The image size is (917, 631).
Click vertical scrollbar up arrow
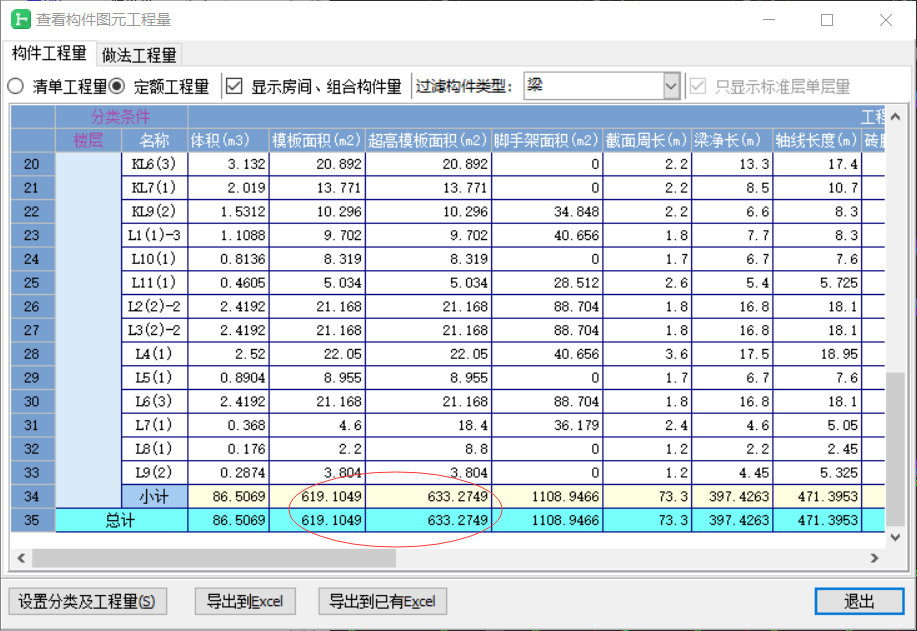coord(895,116)
